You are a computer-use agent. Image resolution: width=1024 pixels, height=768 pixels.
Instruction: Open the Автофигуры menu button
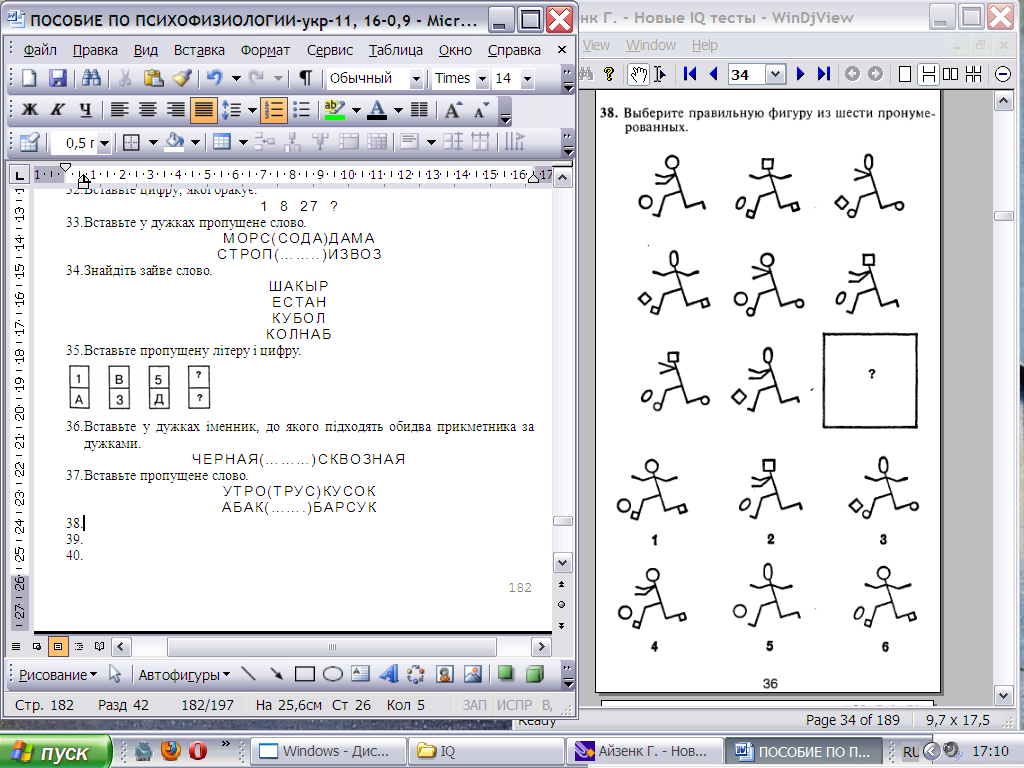[x=184, y=675]
